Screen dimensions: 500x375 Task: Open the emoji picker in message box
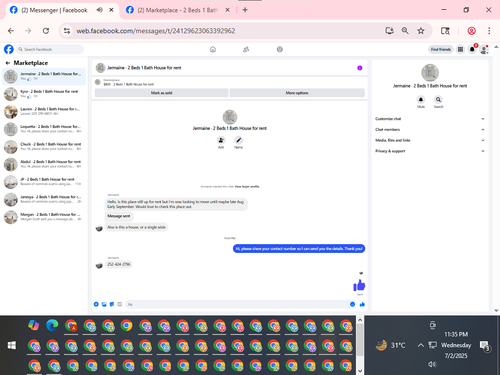(352, 304)
